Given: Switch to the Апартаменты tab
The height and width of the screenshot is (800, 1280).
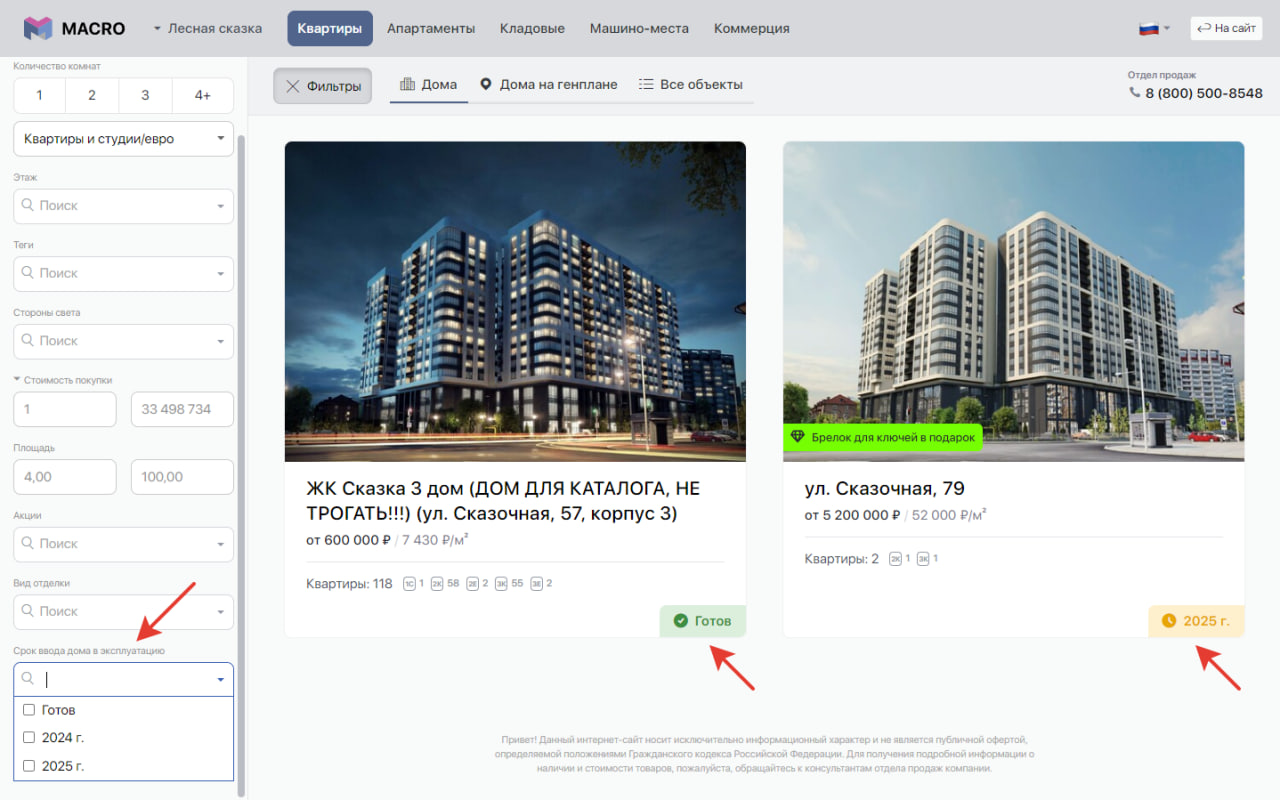Looking at the screenshot, I should (431, 28).
